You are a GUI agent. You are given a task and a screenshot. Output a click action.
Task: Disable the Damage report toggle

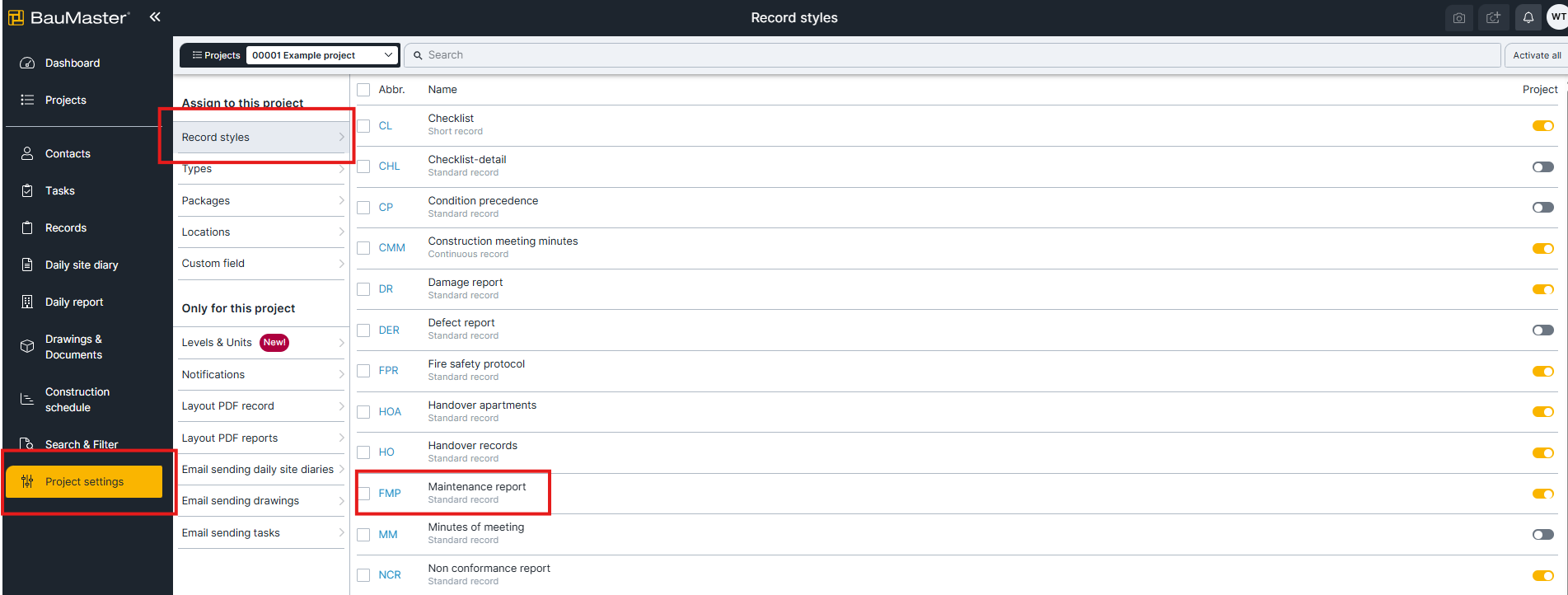pos(1542,289)
